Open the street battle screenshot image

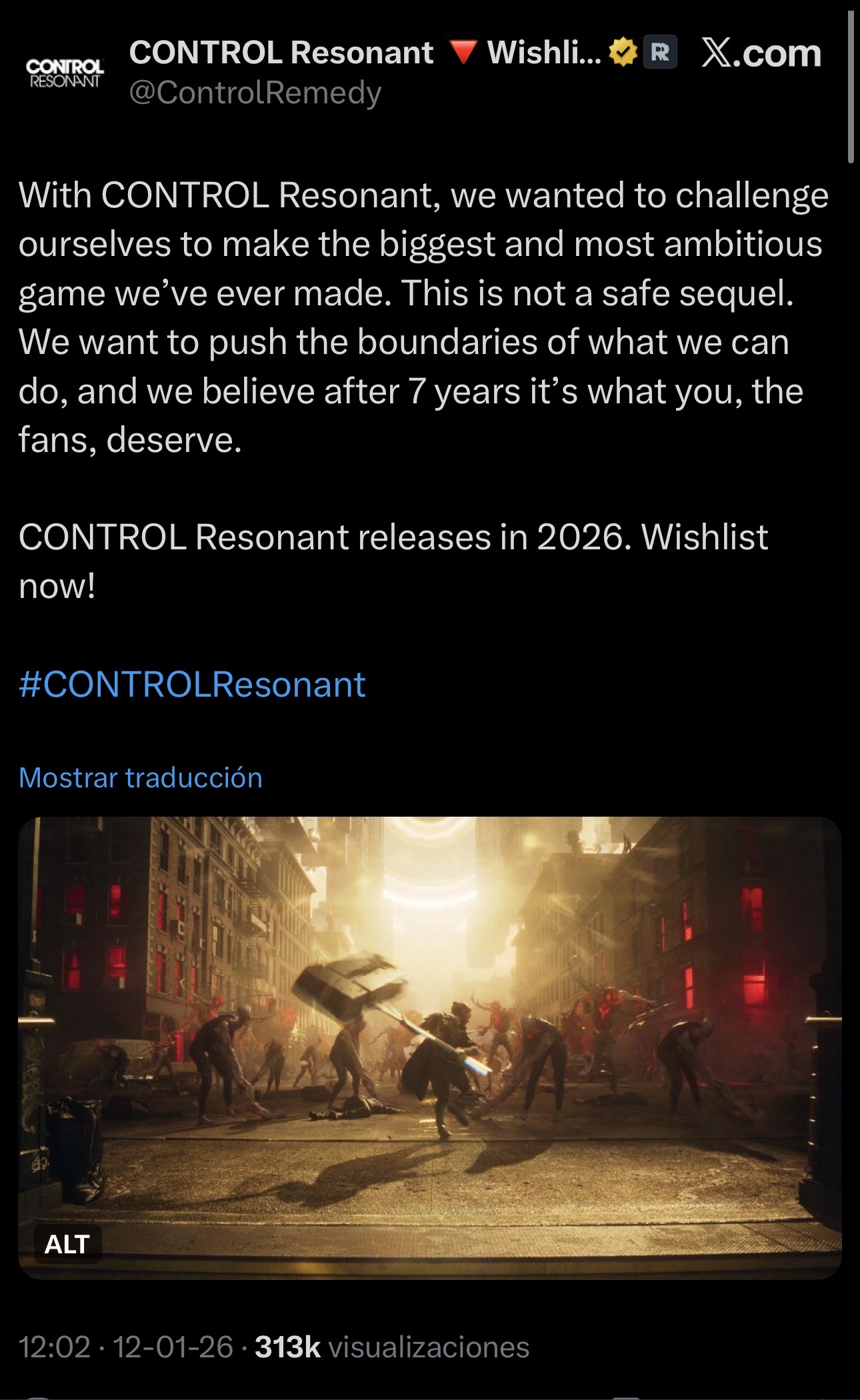[430, 1048]
